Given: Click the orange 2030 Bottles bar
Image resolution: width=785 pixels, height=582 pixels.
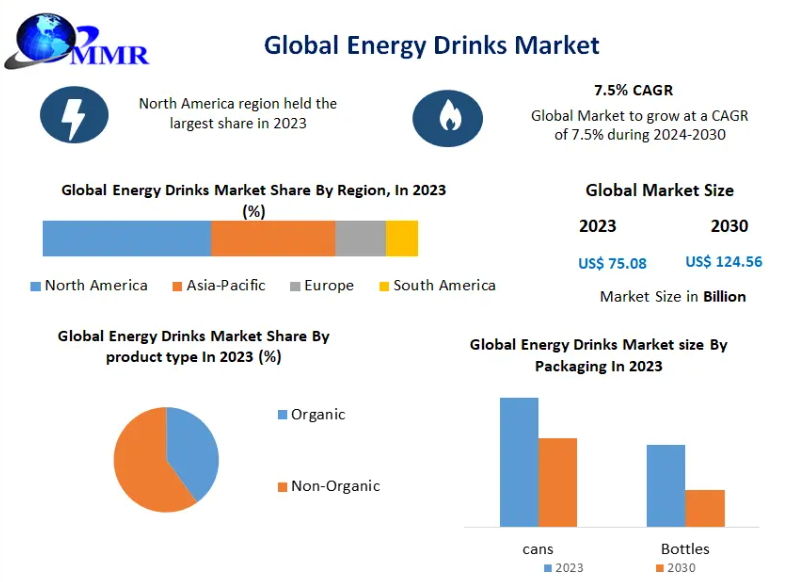Looking at the screenshot, I should click(x=704, y=507).
